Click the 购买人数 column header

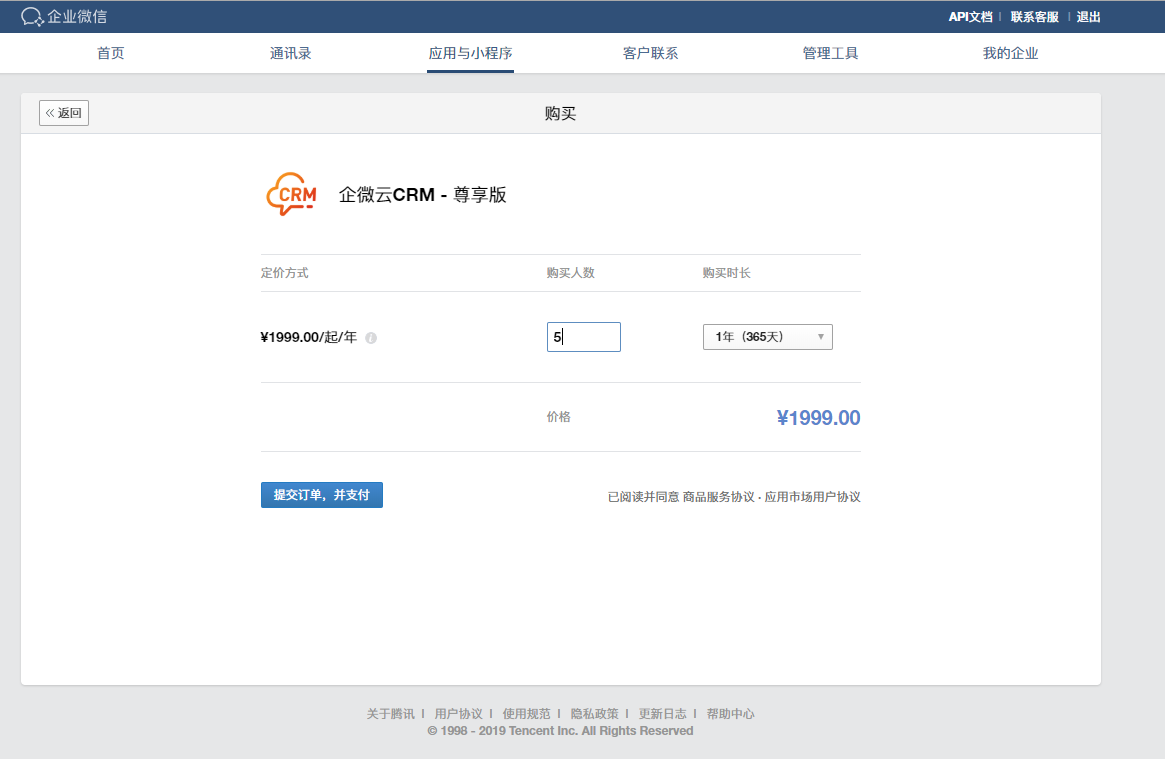pos(571,273)
